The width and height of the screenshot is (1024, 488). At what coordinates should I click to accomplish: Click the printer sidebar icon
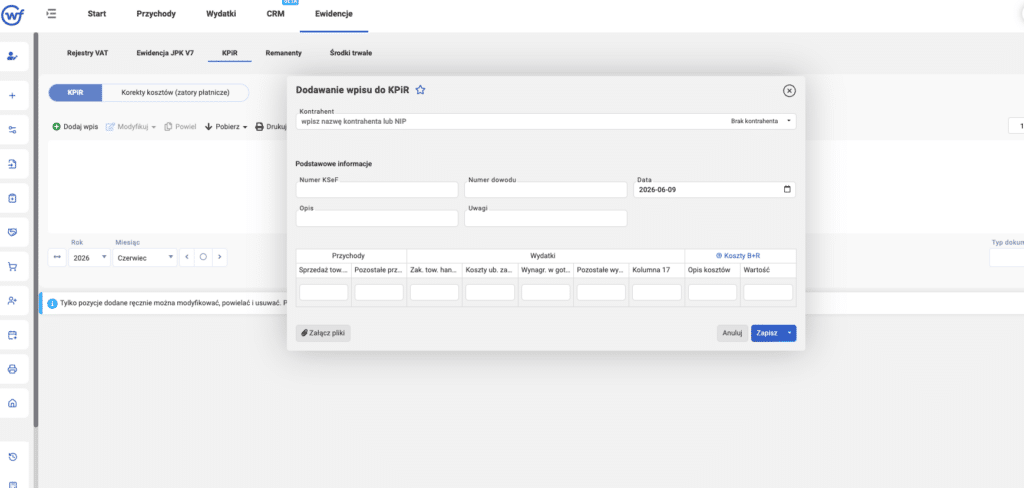[x=12, y=369]
